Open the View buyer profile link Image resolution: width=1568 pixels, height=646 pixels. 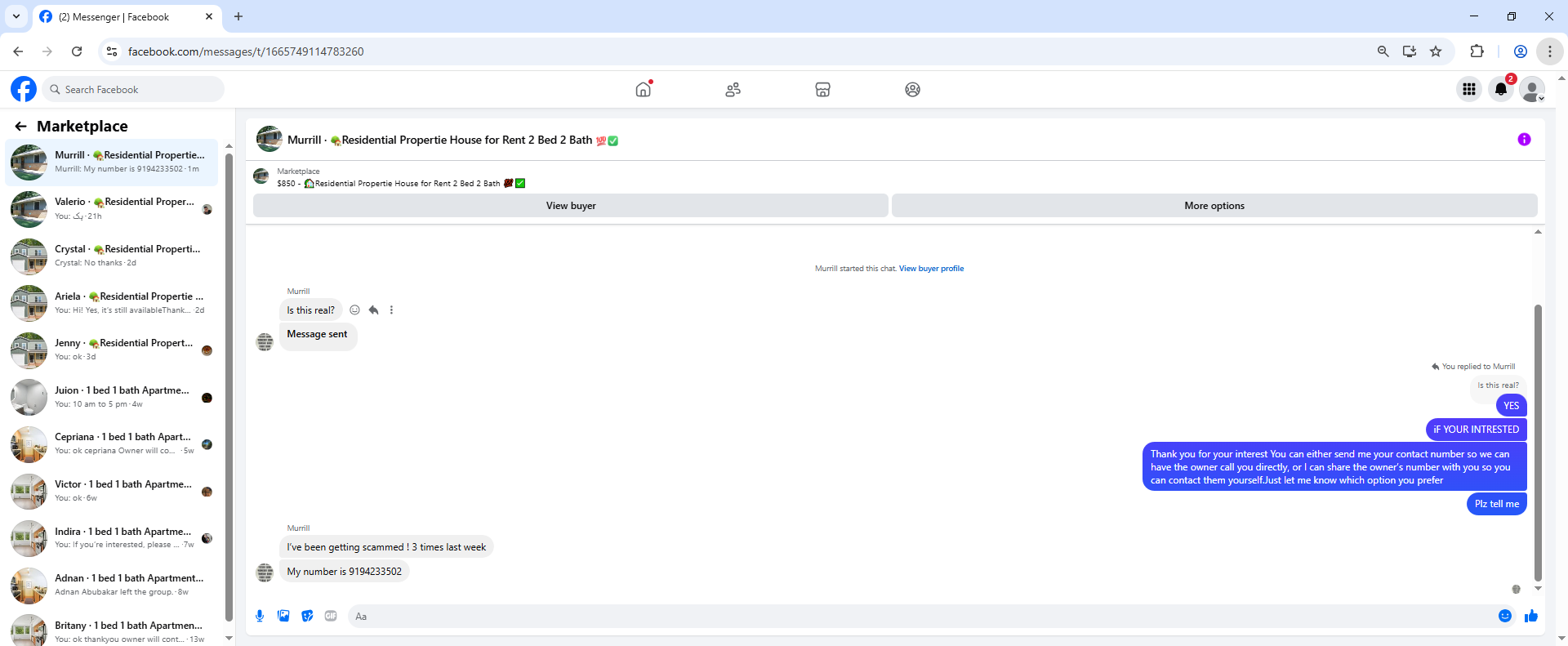click(931, 269)
